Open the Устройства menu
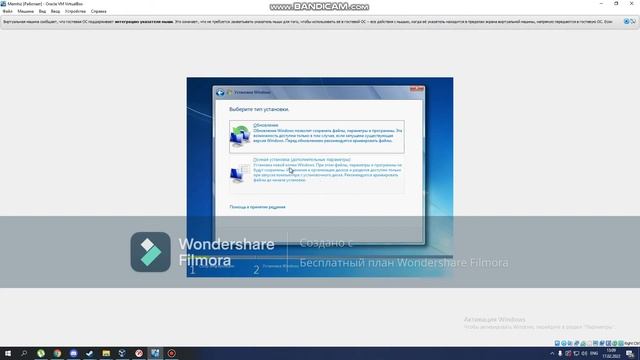This screenshot has width=640, height=360. 75,11
